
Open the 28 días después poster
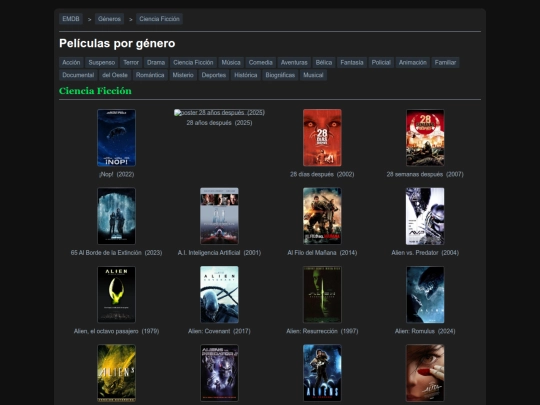(x=322, y=138)
